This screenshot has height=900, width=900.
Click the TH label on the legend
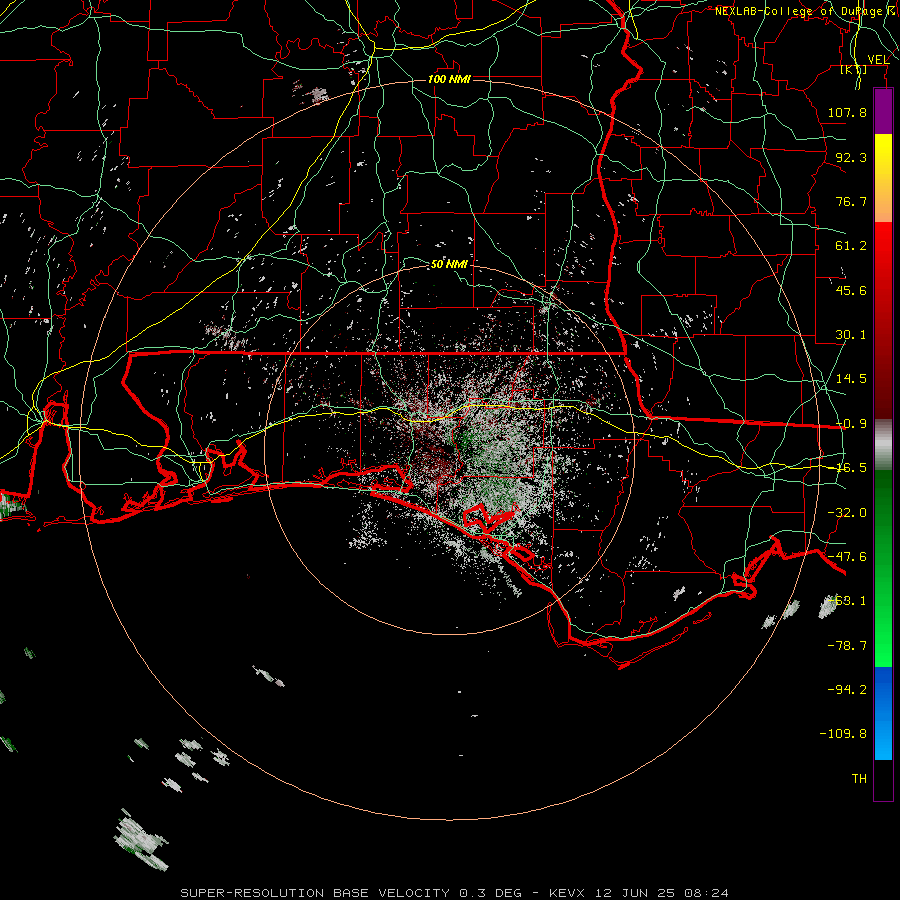click(859, 779)
